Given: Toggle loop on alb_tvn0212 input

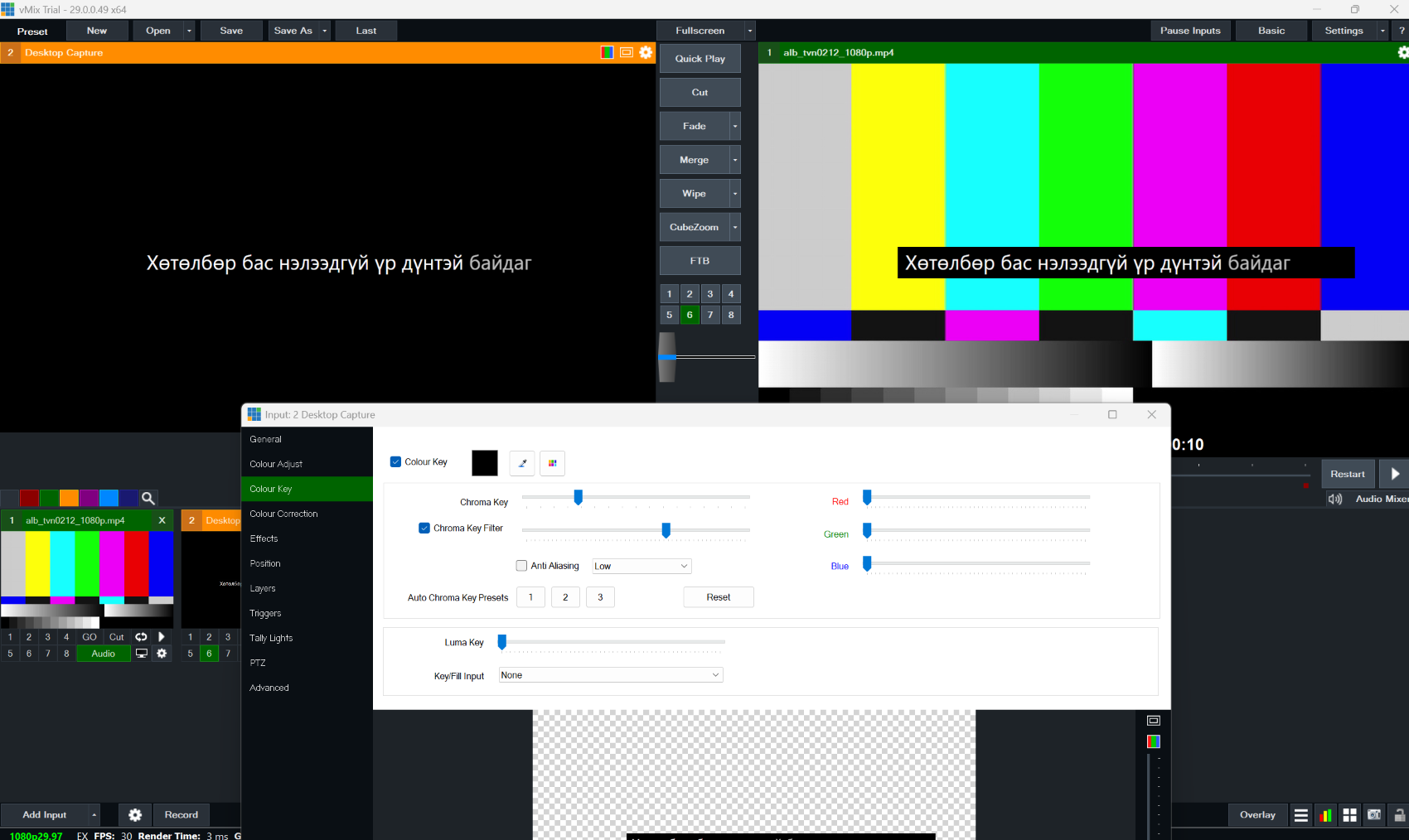Looking at the screenshot, I should click(141, 637).
